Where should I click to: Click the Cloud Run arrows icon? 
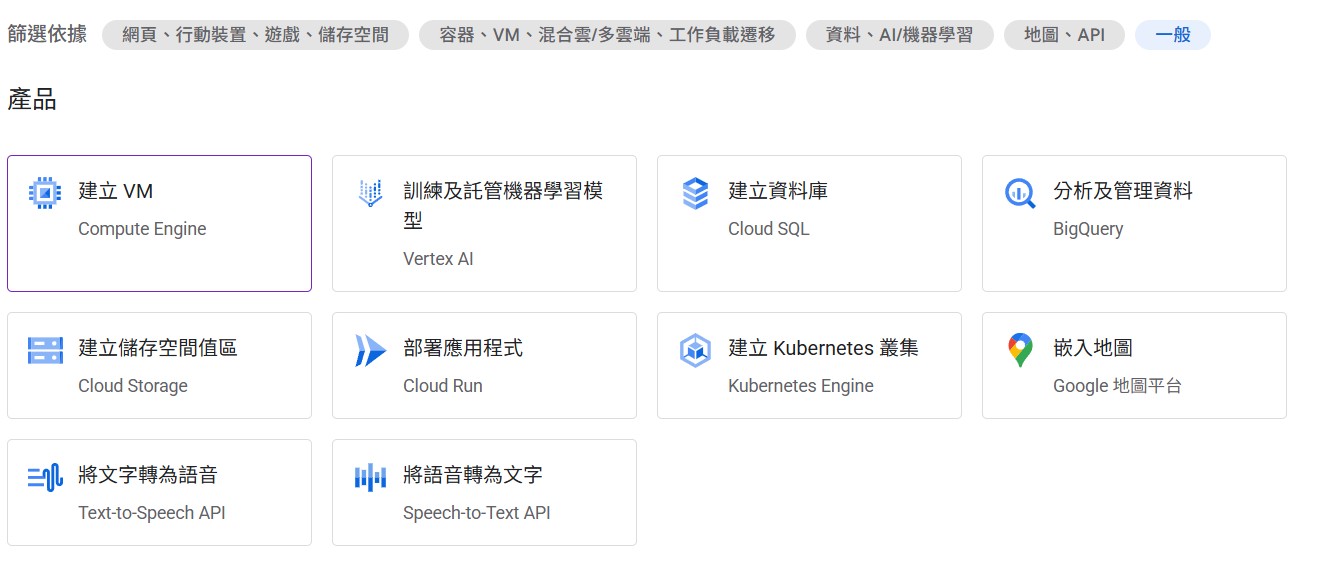[x=370, y=350]
